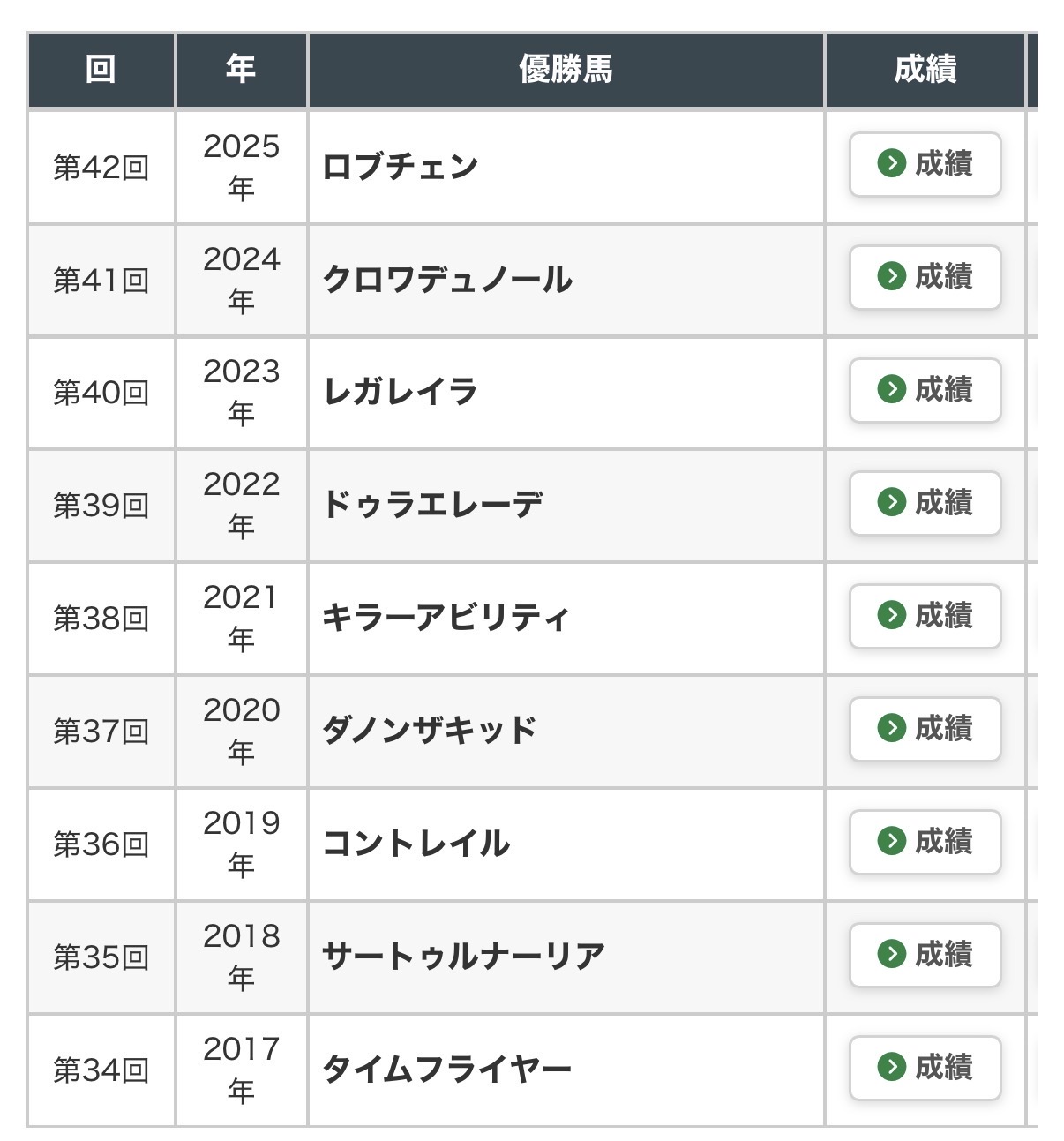Click green arrow icon in 2025 row
The height and width of the screenshot is (1141, 1064).
[x=891, y=163]
